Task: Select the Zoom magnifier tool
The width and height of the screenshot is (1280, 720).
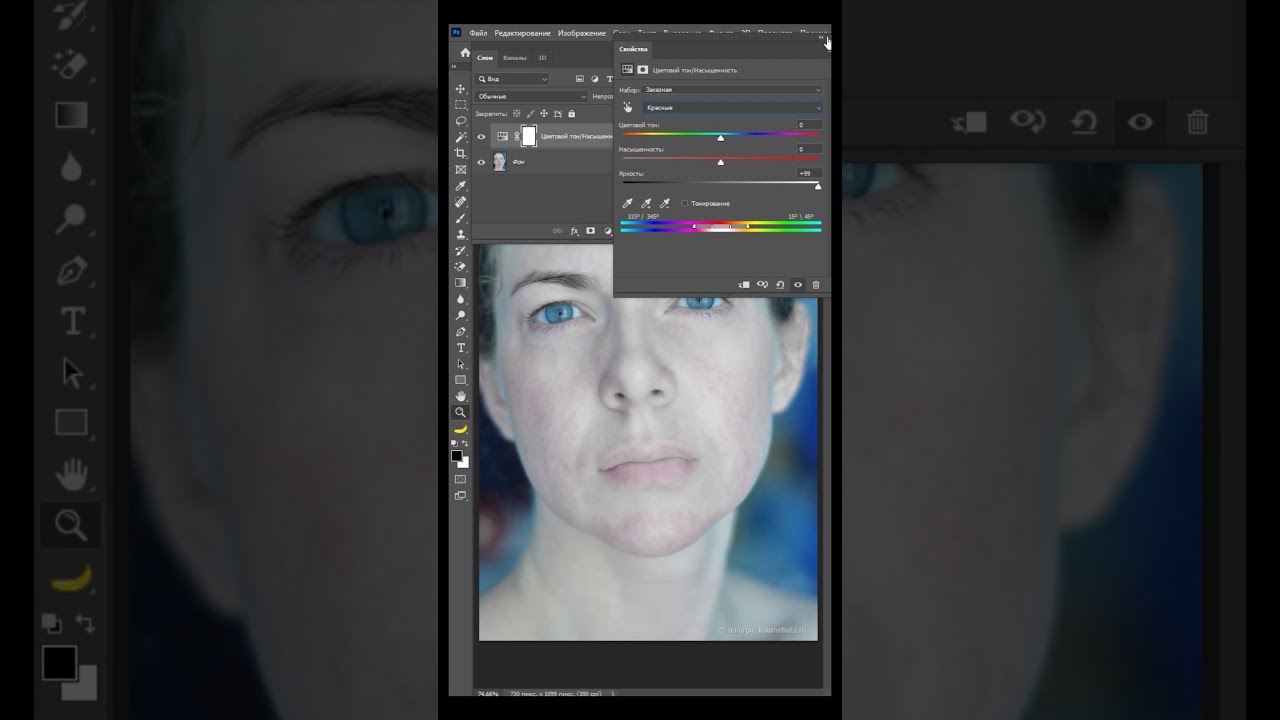Action: [461, 412]
